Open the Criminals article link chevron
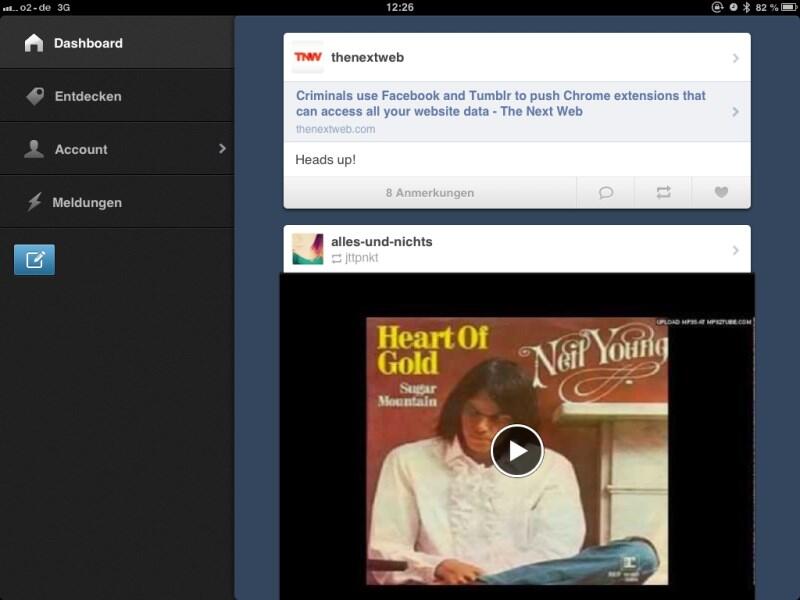800x600 pixels. click(735, 112)
